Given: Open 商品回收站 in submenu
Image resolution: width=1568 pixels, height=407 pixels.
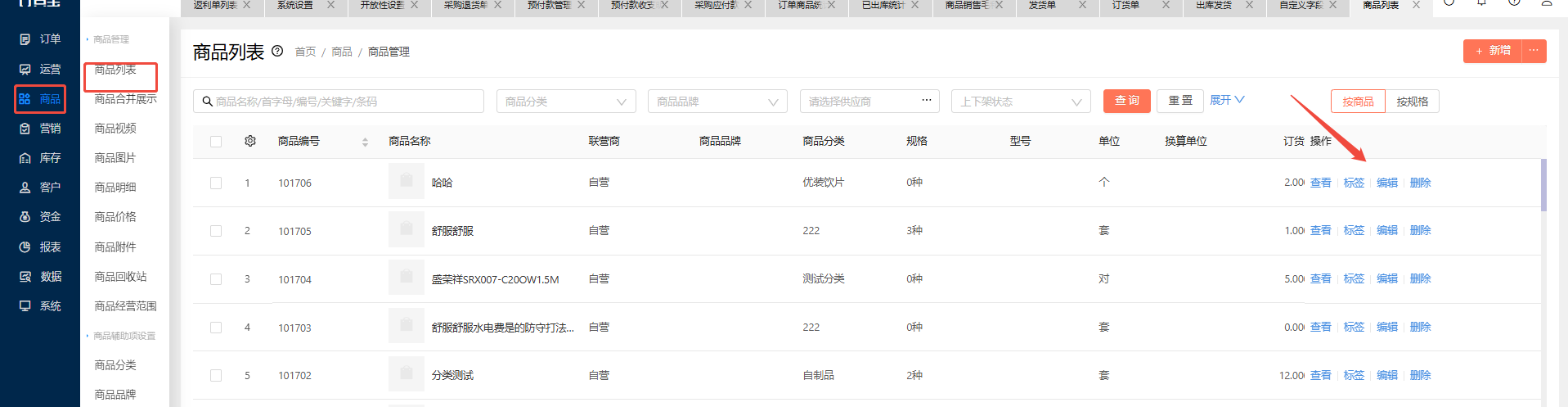Looking at the screenshot, I should click(x=120, y=277).
